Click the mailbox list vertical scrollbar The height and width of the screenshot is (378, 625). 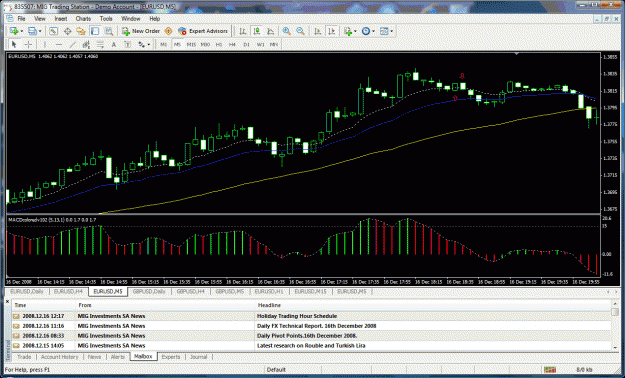pyautogui.click(x=615, y=326)
